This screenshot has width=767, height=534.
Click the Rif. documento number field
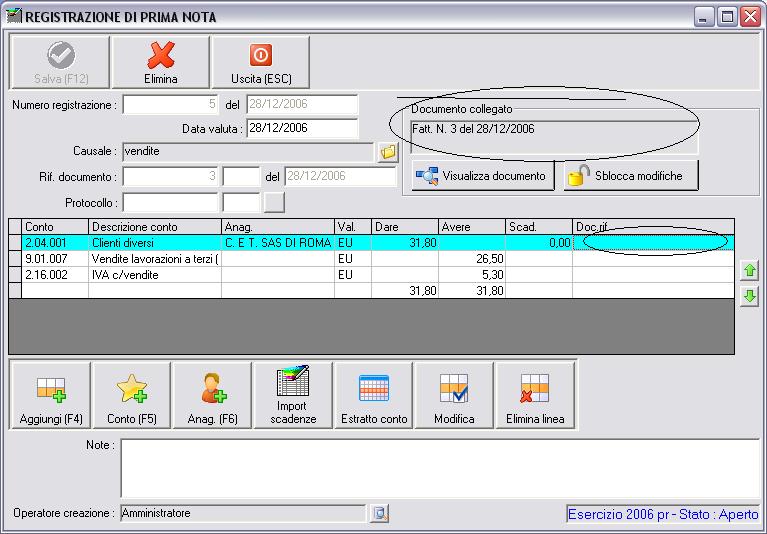click(x=171, y=177)
